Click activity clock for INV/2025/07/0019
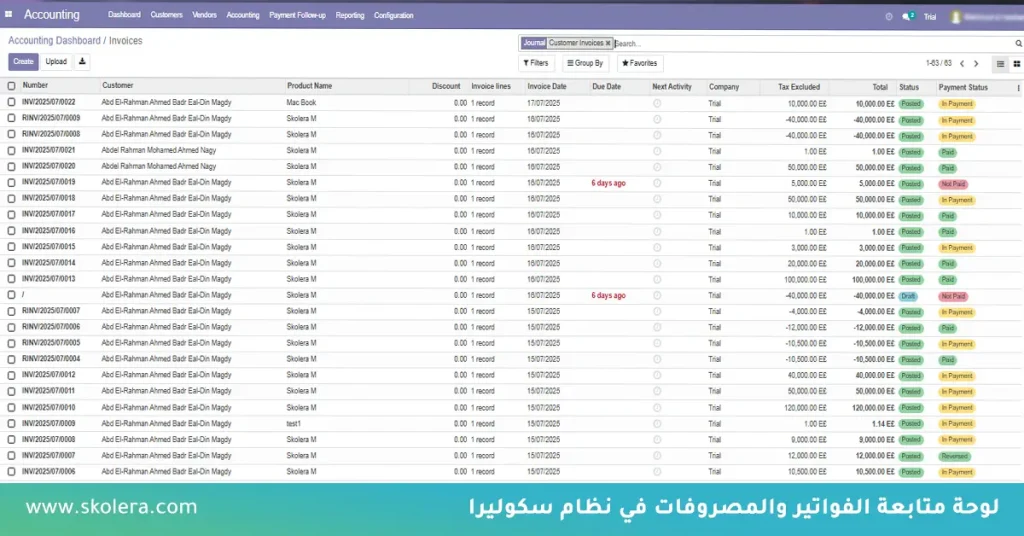The height and width of the screenshot is (536, 1024). 657,183
